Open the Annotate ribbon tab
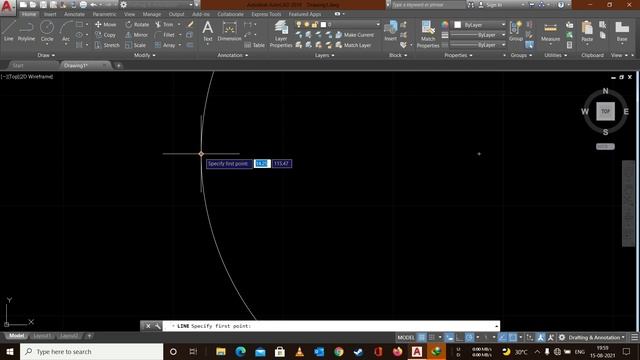 [74, 14]
